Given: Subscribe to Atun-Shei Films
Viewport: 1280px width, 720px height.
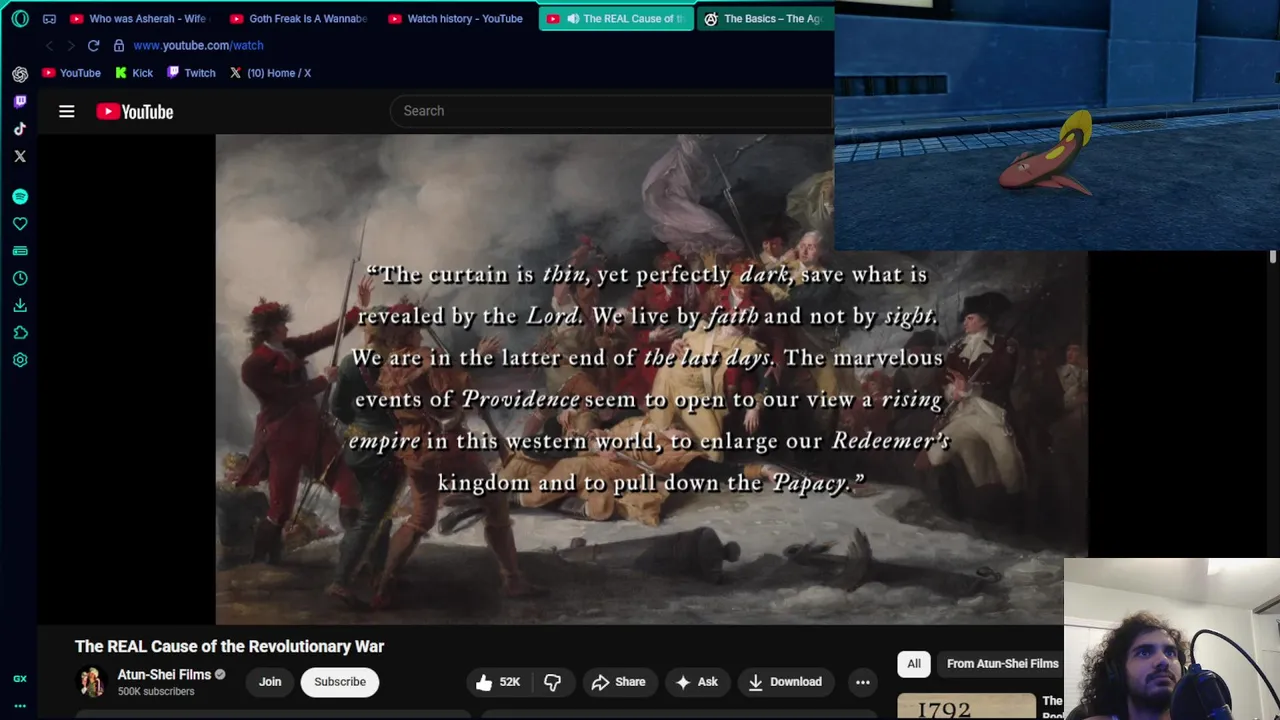Looking at the screenshot, I should point(340,682).
